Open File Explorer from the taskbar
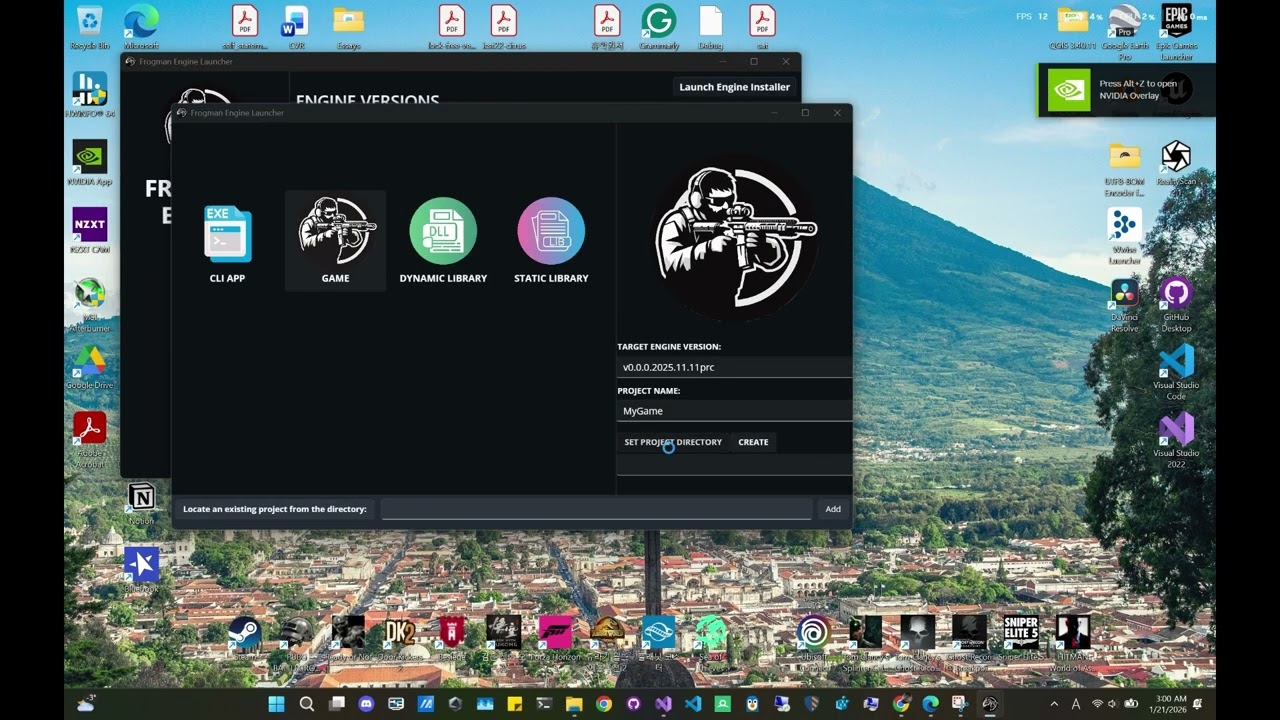The image size is (1280, 720). tap(573, 704)
